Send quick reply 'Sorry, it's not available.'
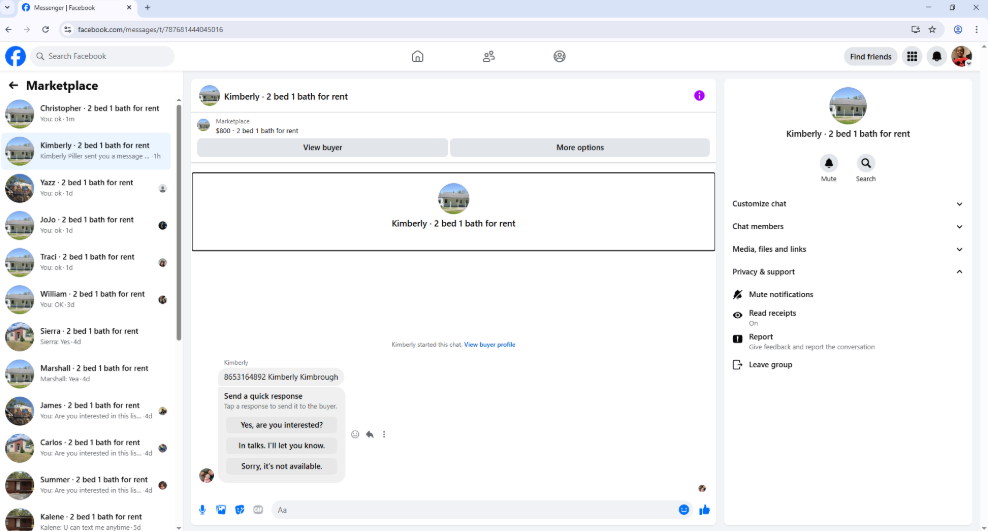The height and width of the screenshot is (531, 988). pyautogui.click(x=281, y=466)
